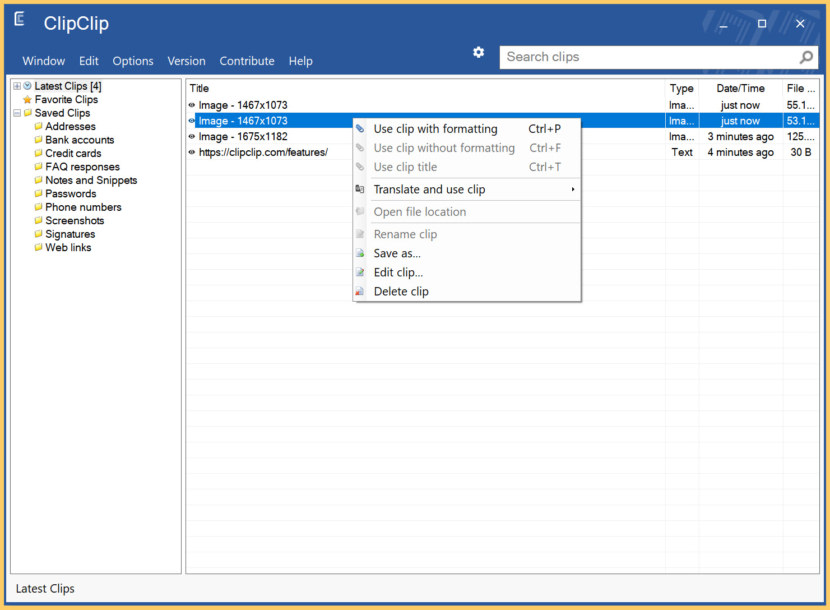
Task: Open the Screenshots folder
Action: tap(75, 220)
